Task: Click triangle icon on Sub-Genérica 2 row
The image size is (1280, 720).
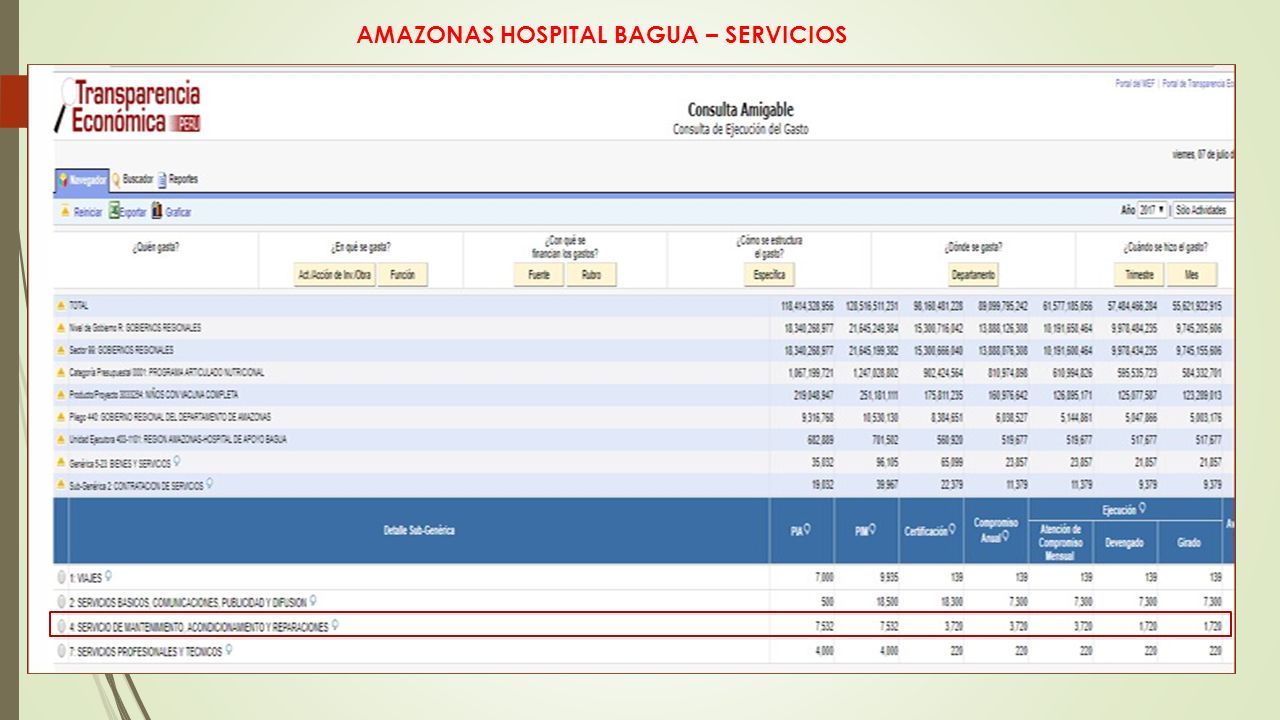Action: 61,485
